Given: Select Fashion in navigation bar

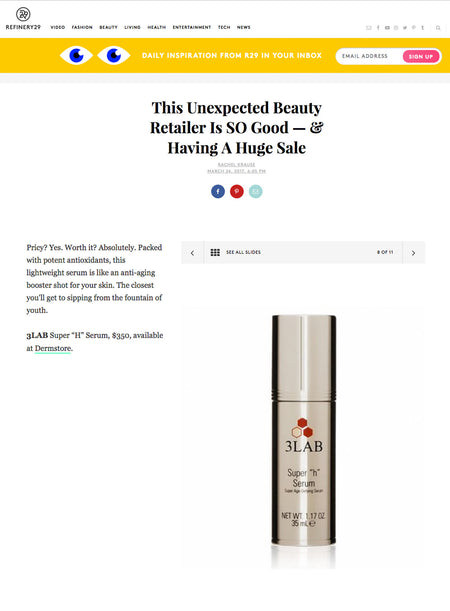Looking at the screenshot, I should point(82,27).
